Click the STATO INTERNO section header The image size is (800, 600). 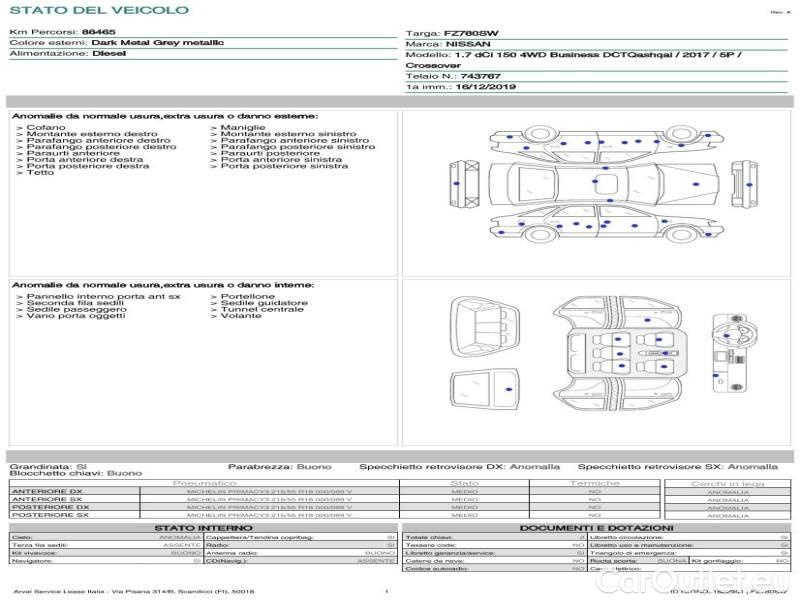tap(204, 528)
